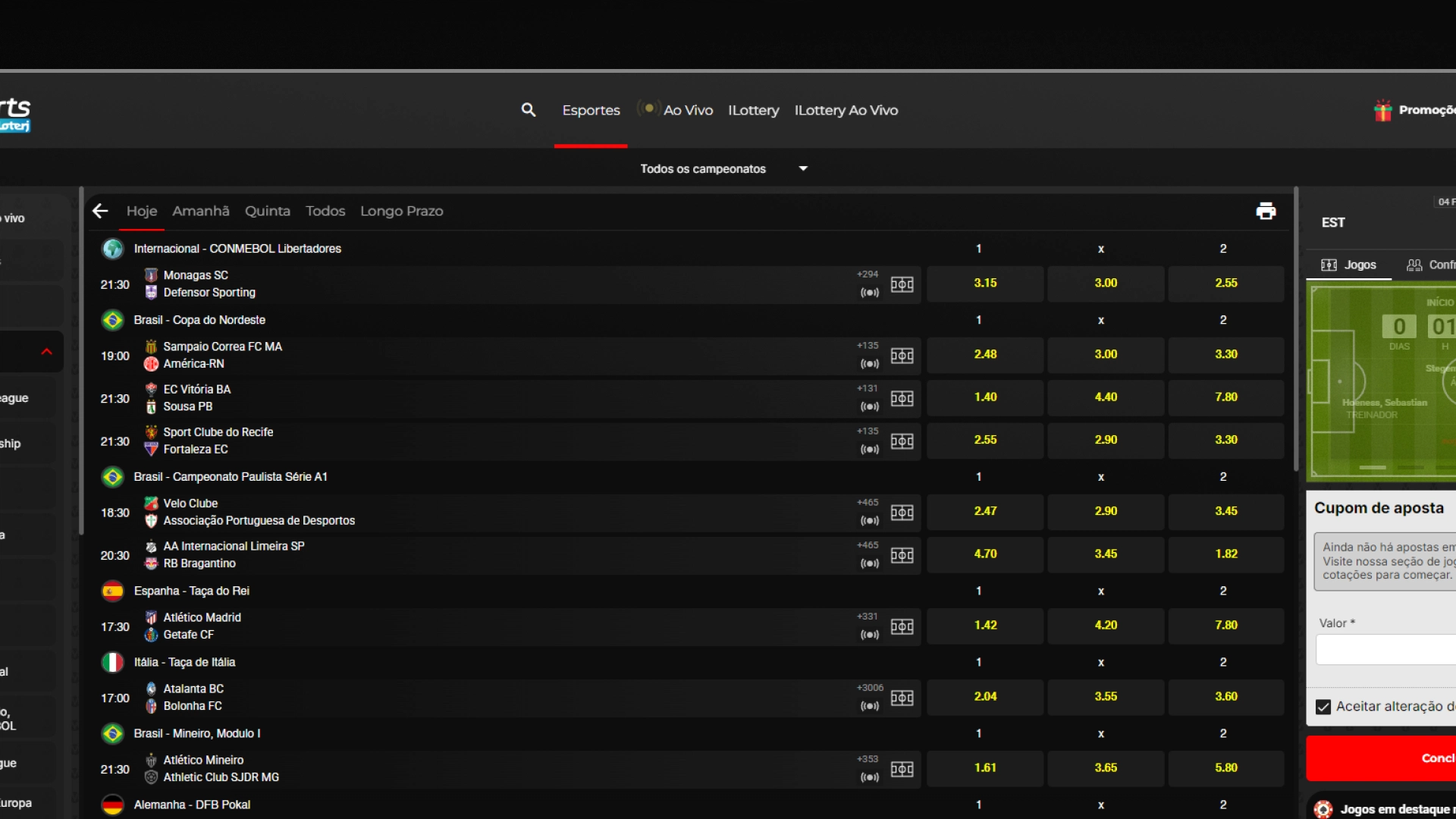Image resolution: width=1456 pixels, height=819 pixels.
Task: Bet on Monagas SC win at 3.15
Action: pos(985,284)
